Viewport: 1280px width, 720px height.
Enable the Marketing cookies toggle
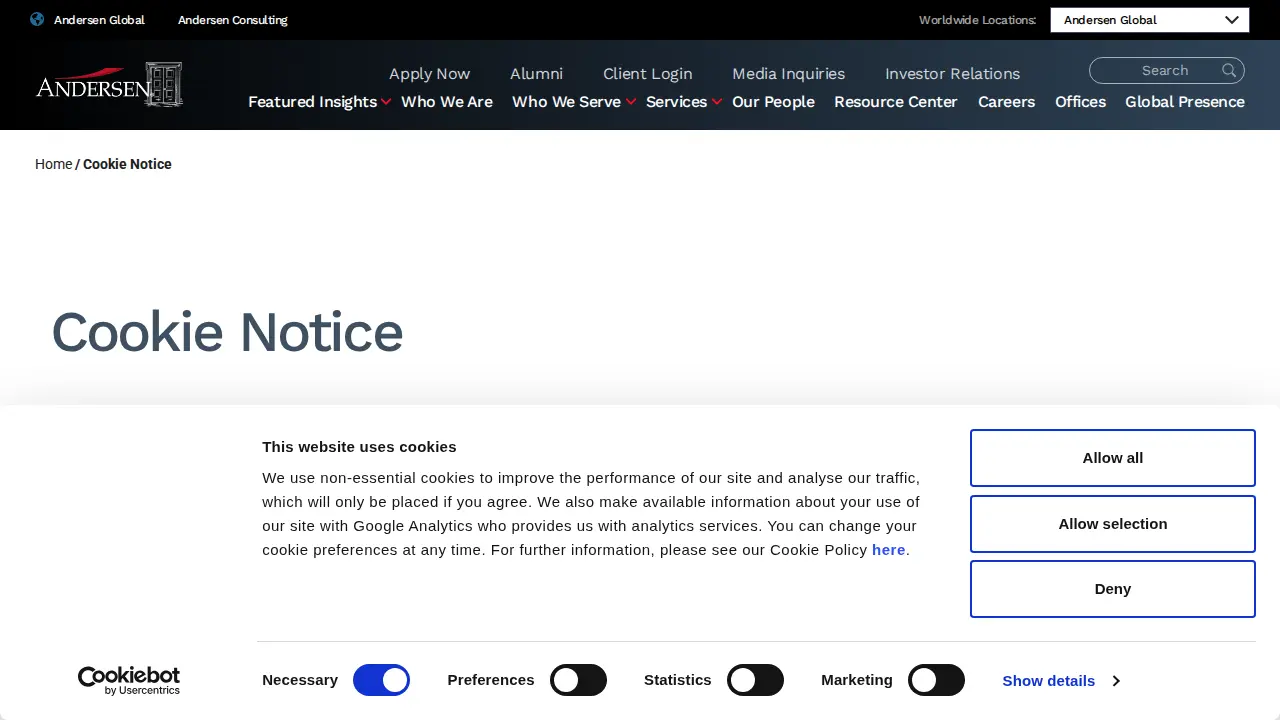click(x=936, y=680)
